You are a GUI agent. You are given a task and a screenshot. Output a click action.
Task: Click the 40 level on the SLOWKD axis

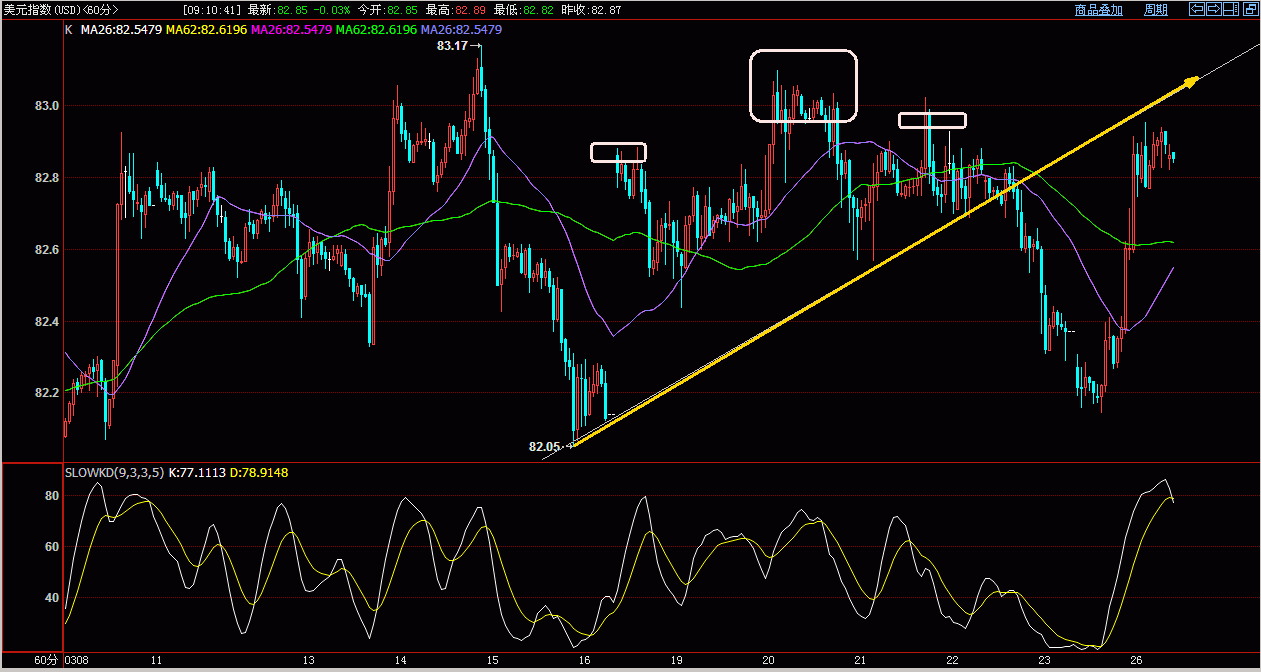coord(52,598)
